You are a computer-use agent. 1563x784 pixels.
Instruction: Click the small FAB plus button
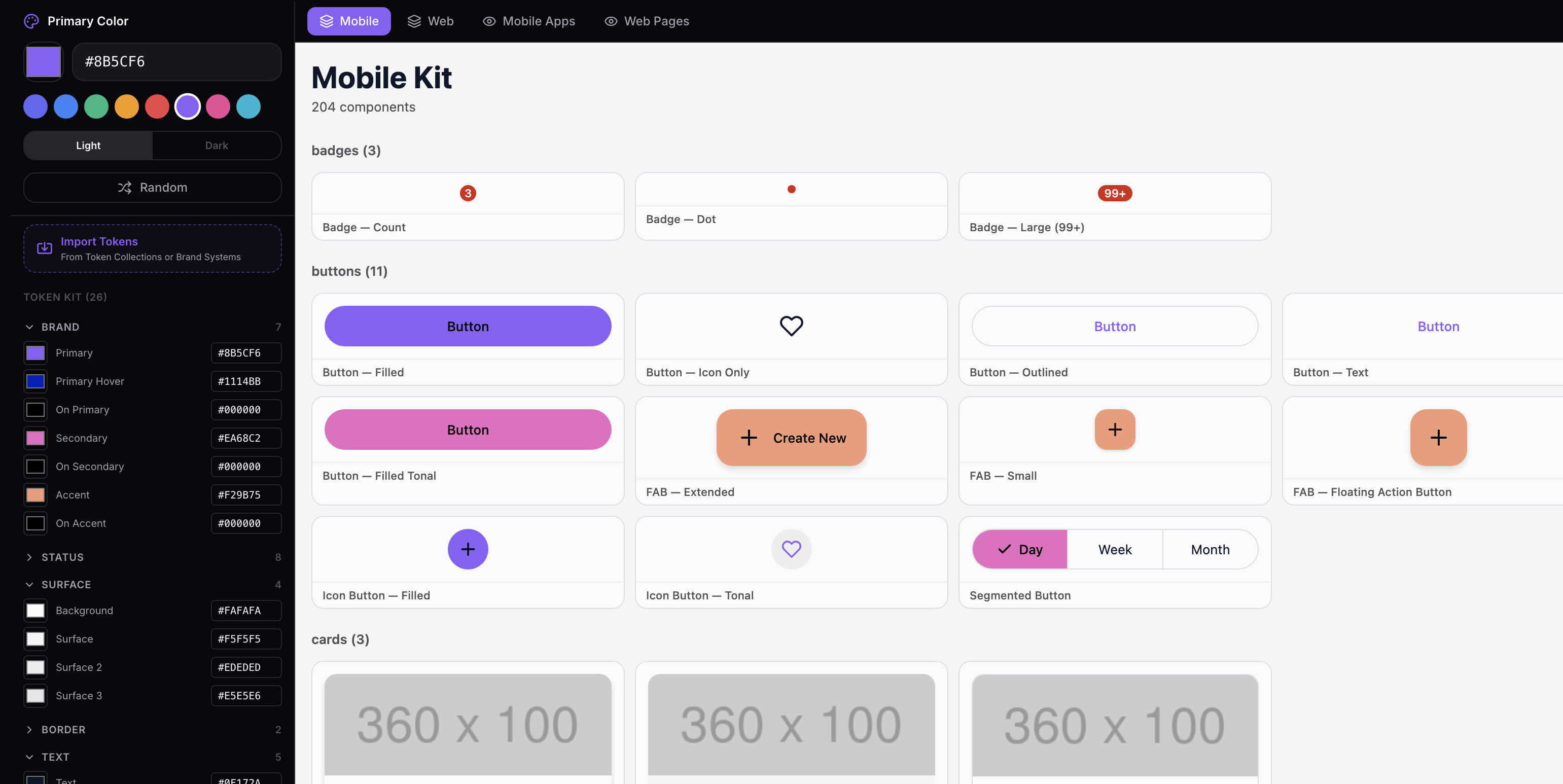(x=1114, y=430)
